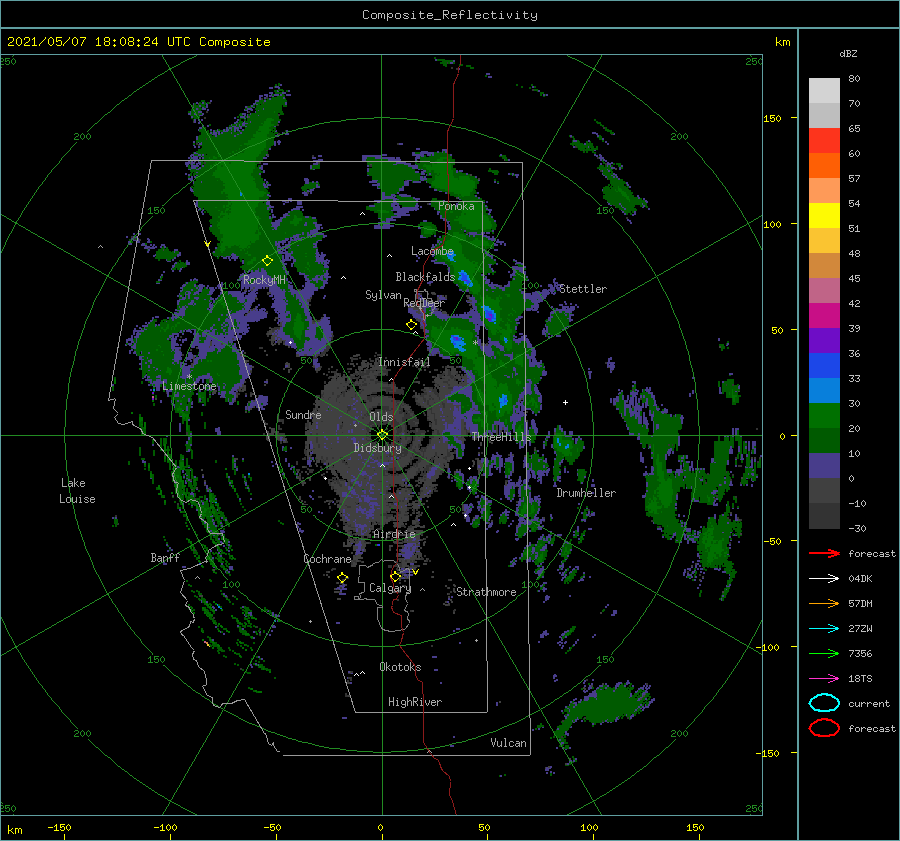Viewport: 900px width, 841px height.
Task: Click the yellow diamond marker near RockyMH
Action: 267,261
